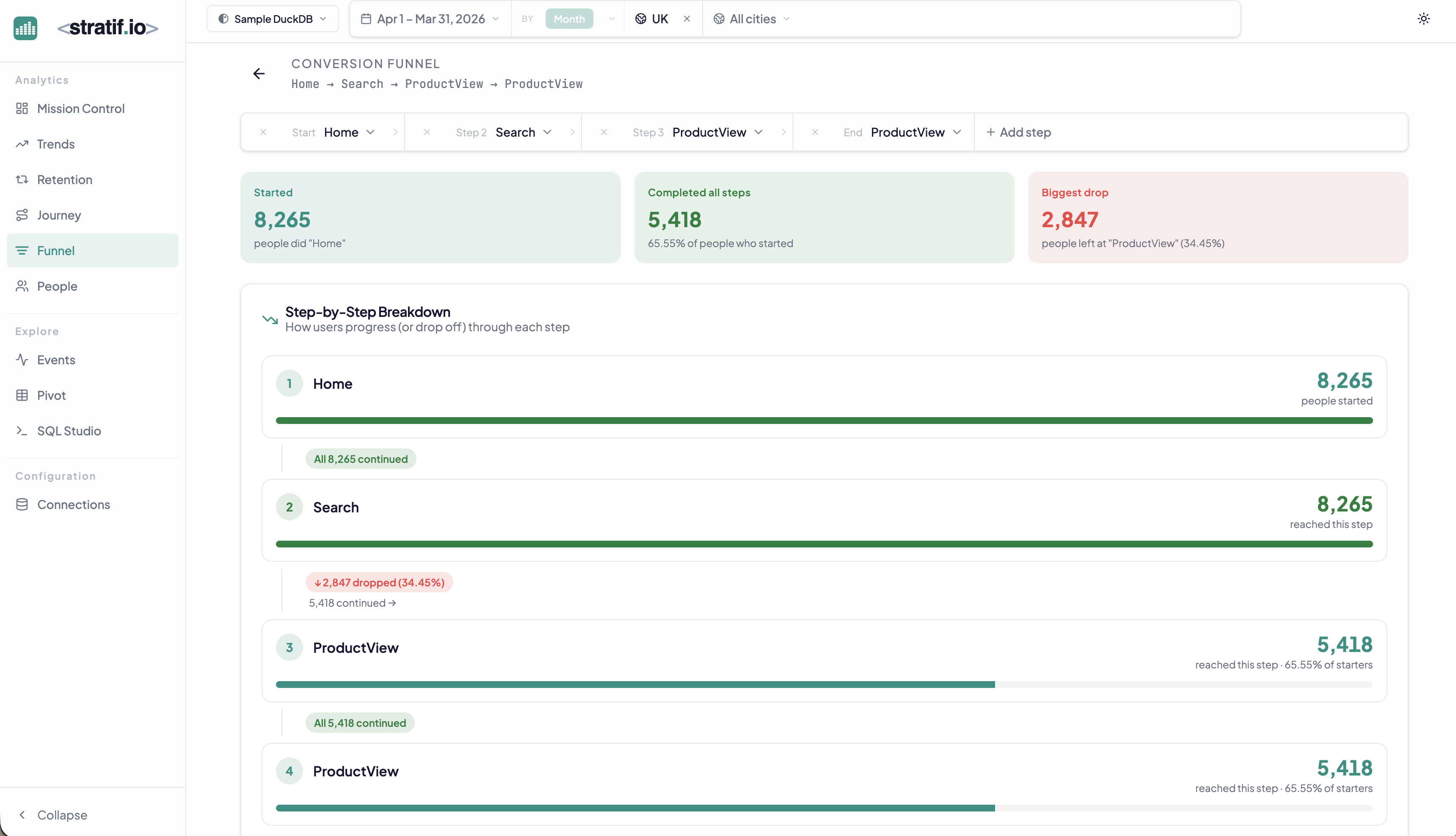Click the Started 8,265 card
This screenshot has height=836, width=1456.
coord(430,217)
